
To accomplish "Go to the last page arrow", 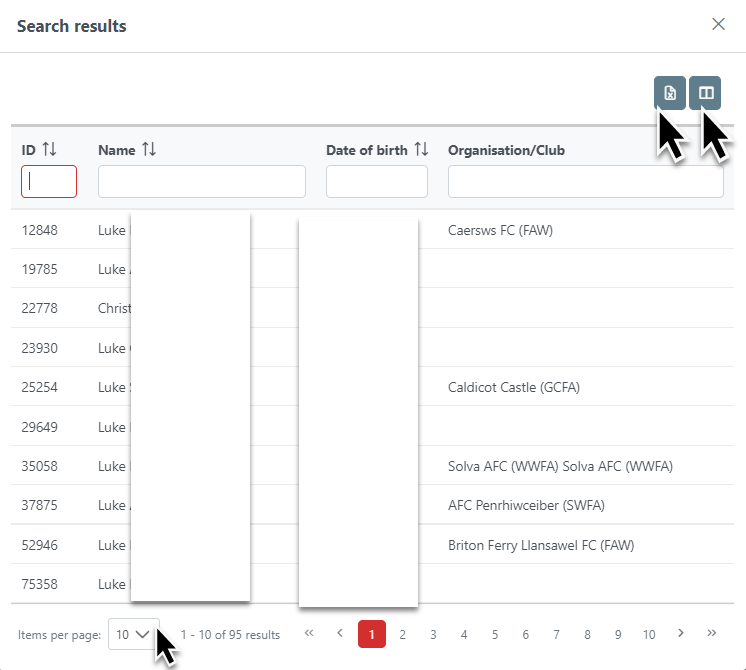I will click(711, 633).
